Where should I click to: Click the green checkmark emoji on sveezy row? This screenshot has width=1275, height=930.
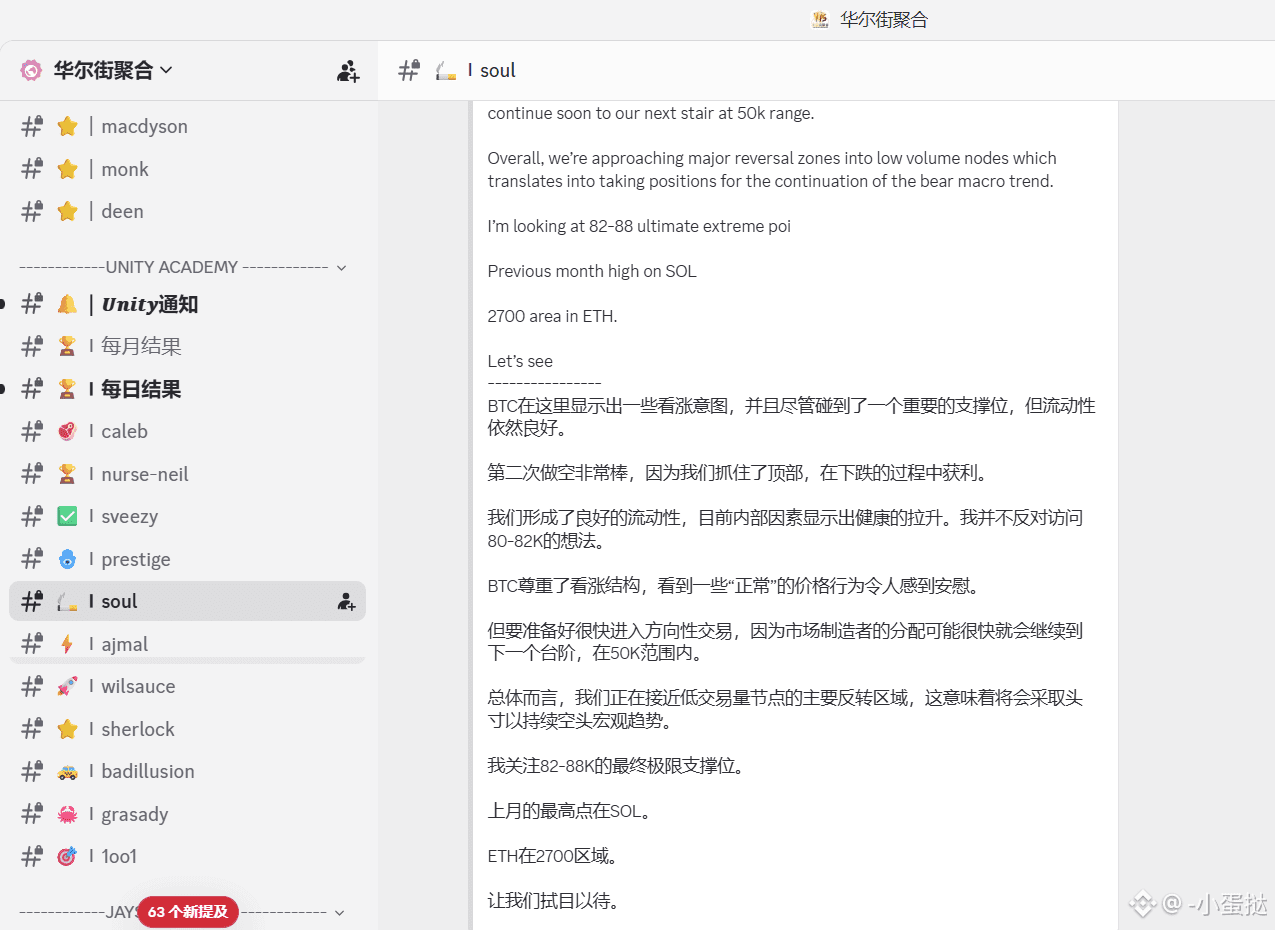pyautogui.click(x=67, y=516)
